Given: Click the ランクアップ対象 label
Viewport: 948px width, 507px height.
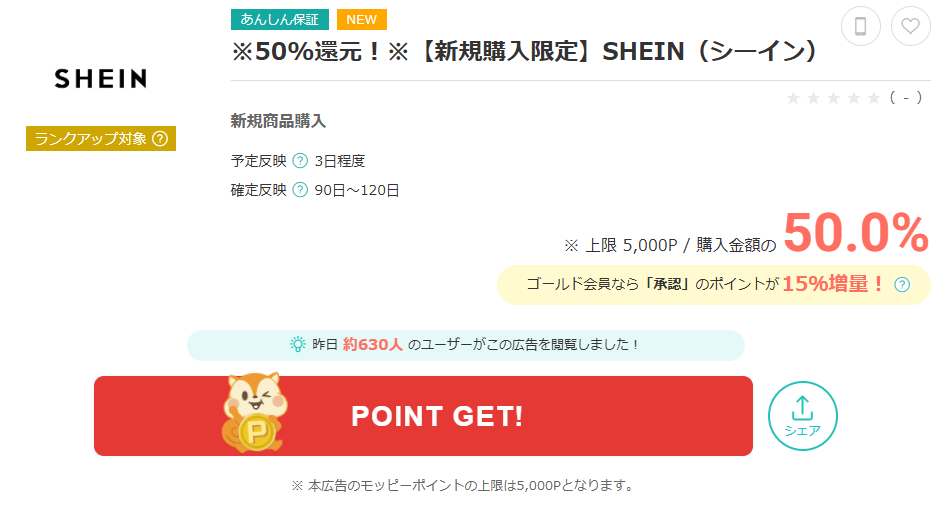Looking at the screenshot, I should click(x=91, y=139).
